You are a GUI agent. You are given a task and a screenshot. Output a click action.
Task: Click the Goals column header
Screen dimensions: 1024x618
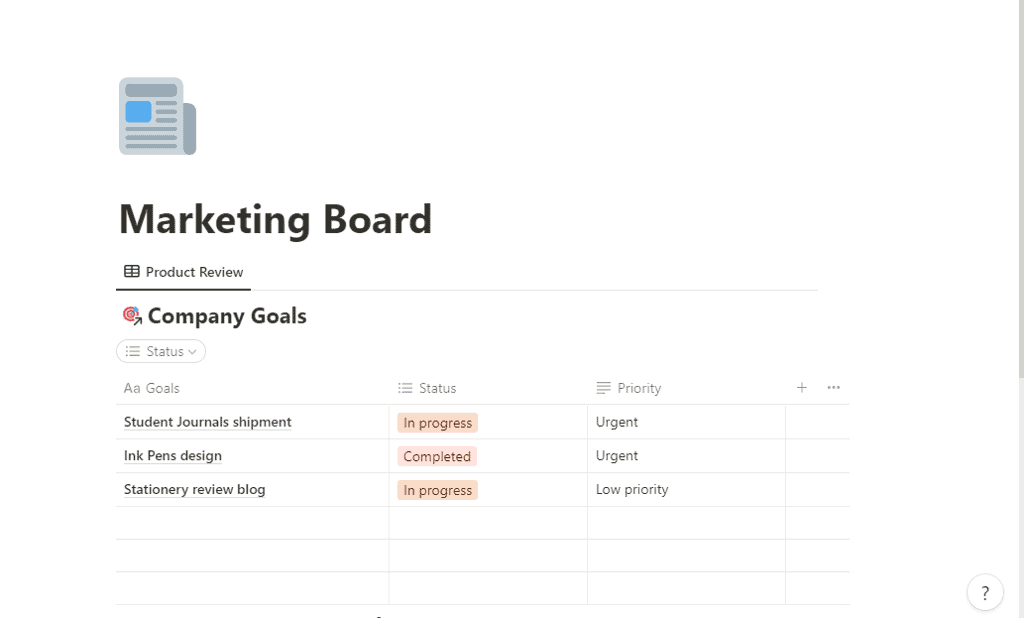(162, 388)
